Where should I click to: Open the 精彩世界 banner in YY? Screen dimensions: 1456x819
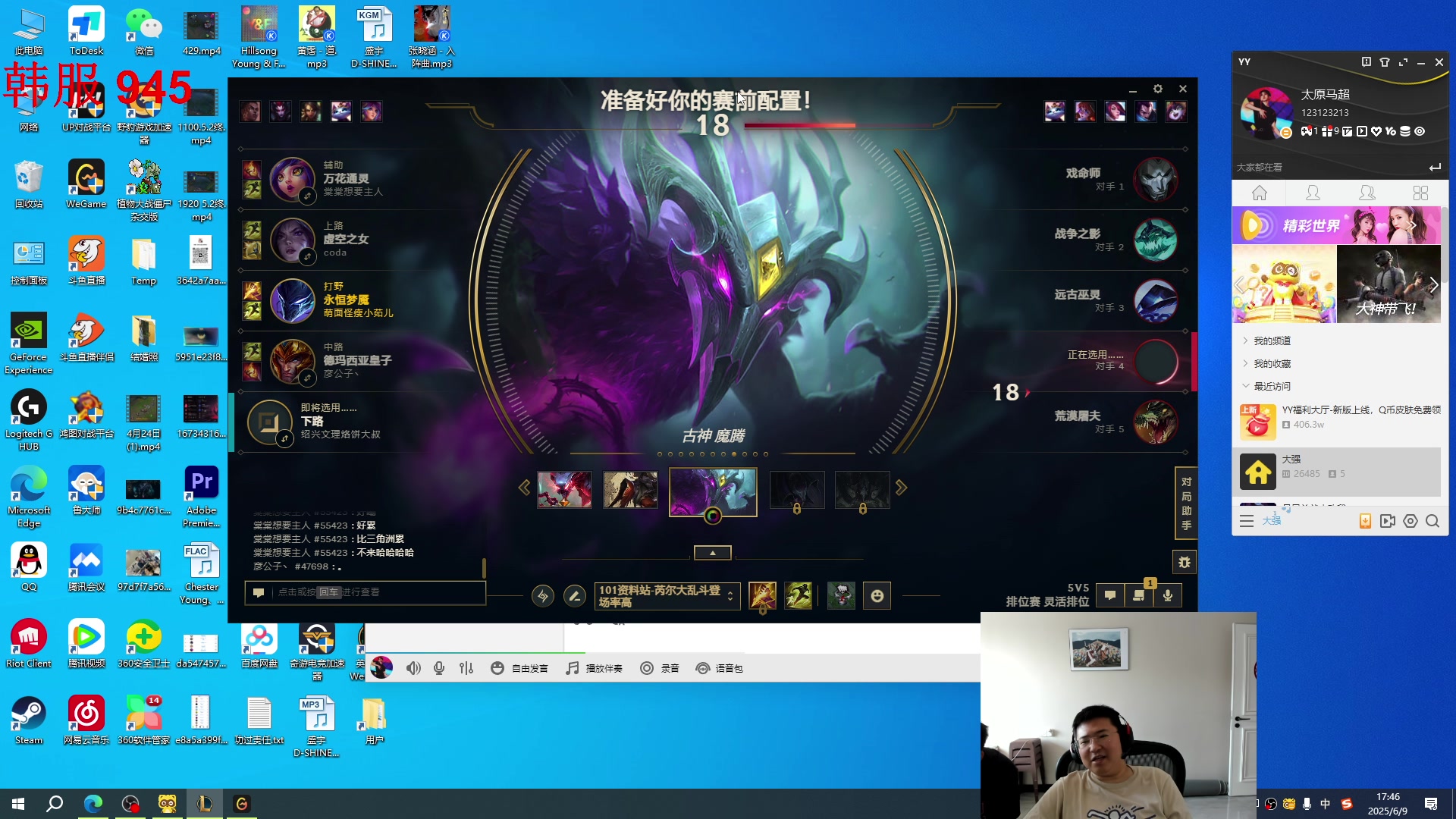[x=1336, y=225]
